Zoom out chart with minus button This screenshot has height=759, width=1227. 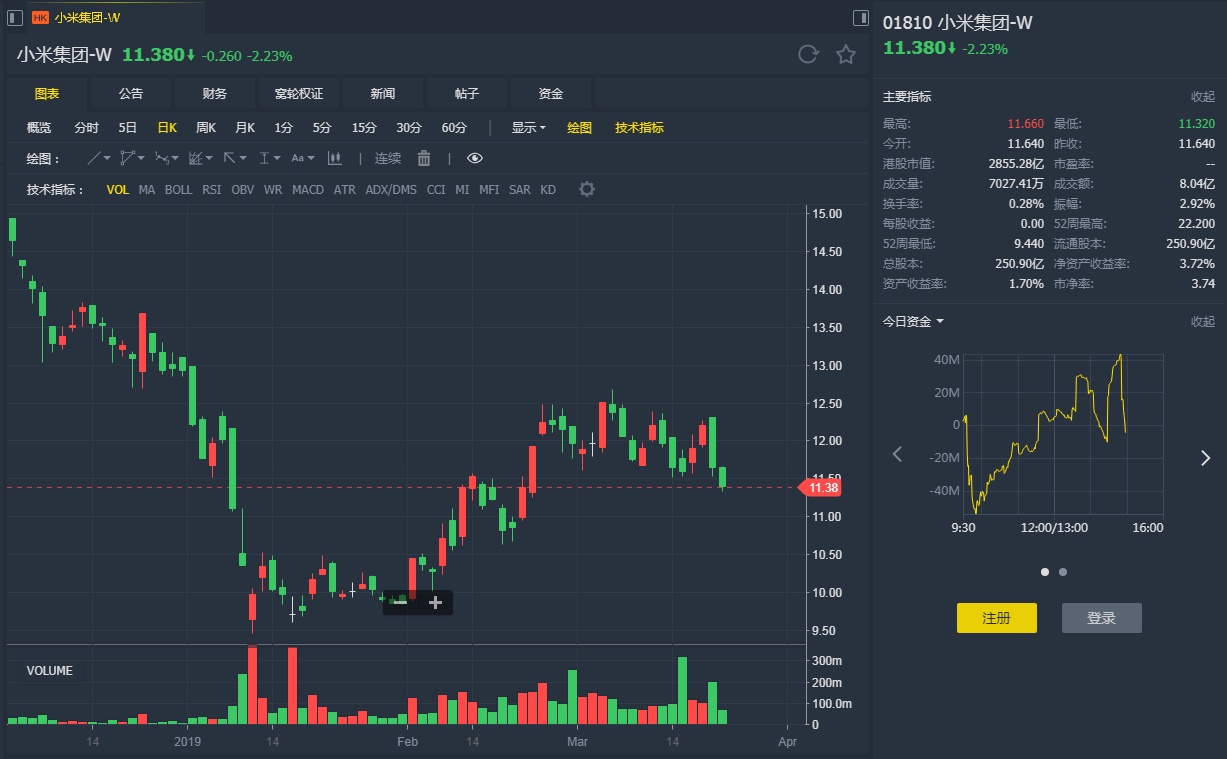tap(401, 602)
